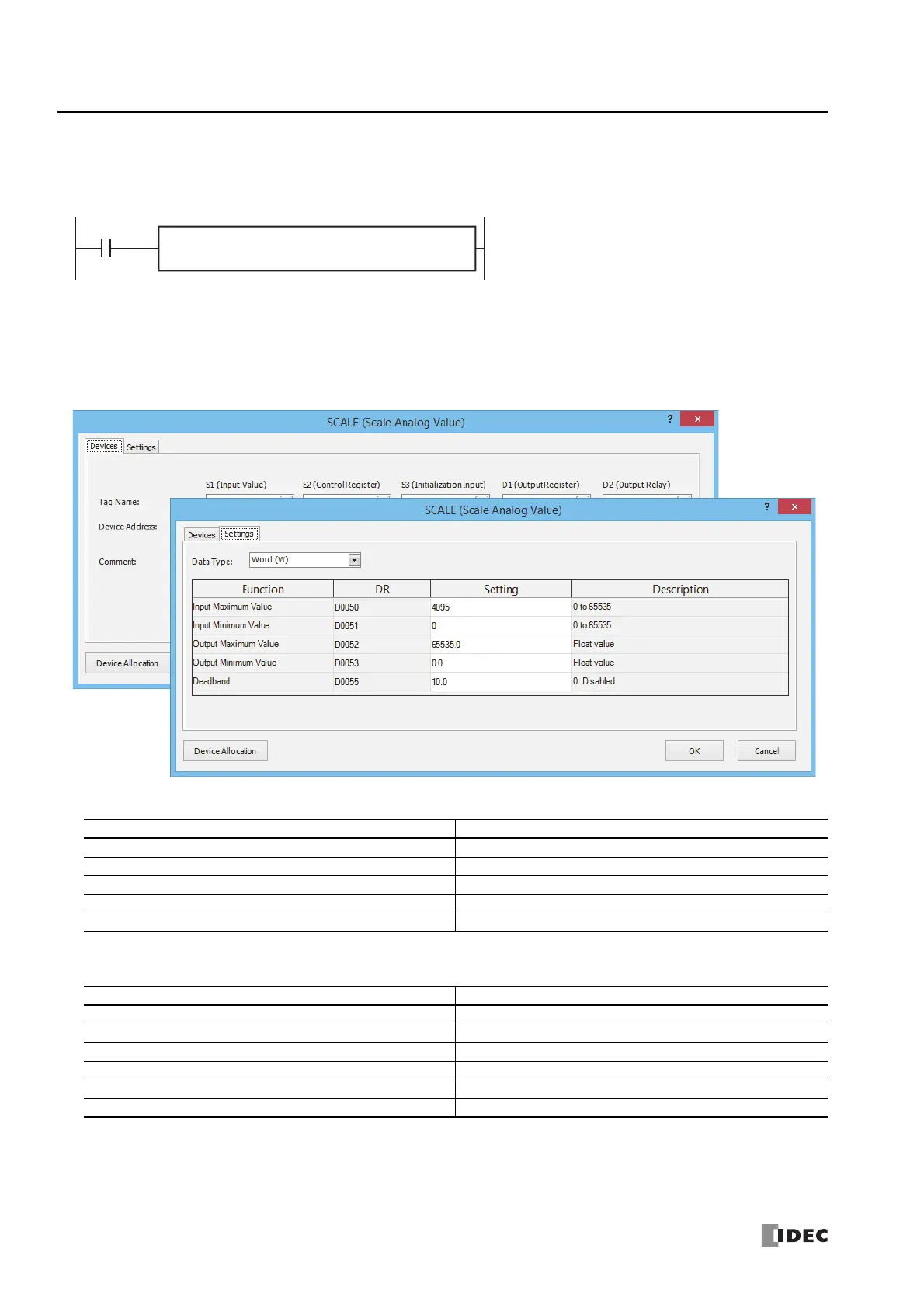Close the back SCALE dialog window
This screenshot has width=924, height=1308.
coord(697,419)
